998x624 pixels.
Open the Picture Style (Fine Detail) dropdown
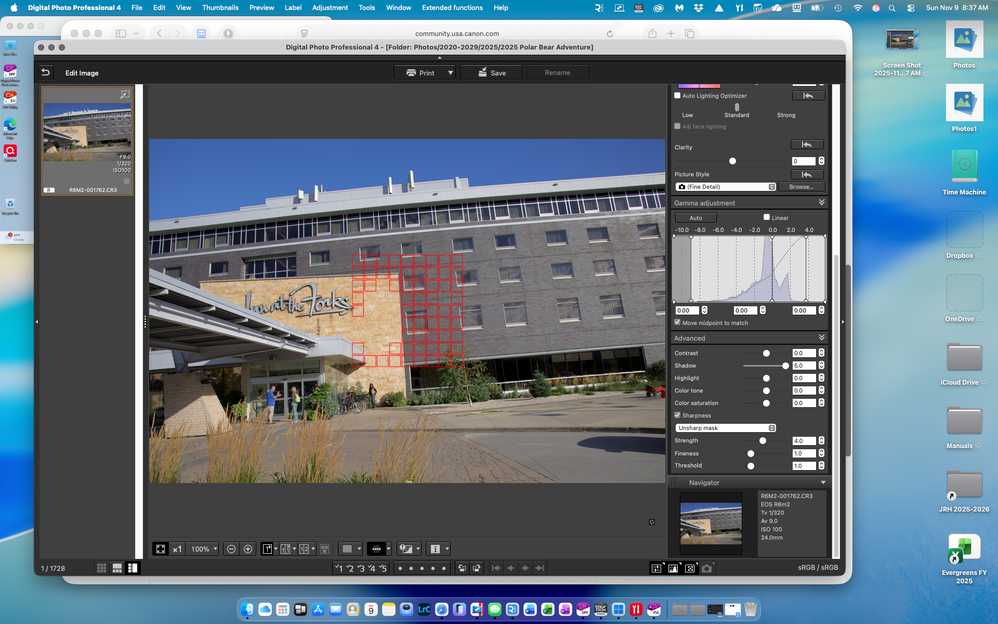pos(726,187)
